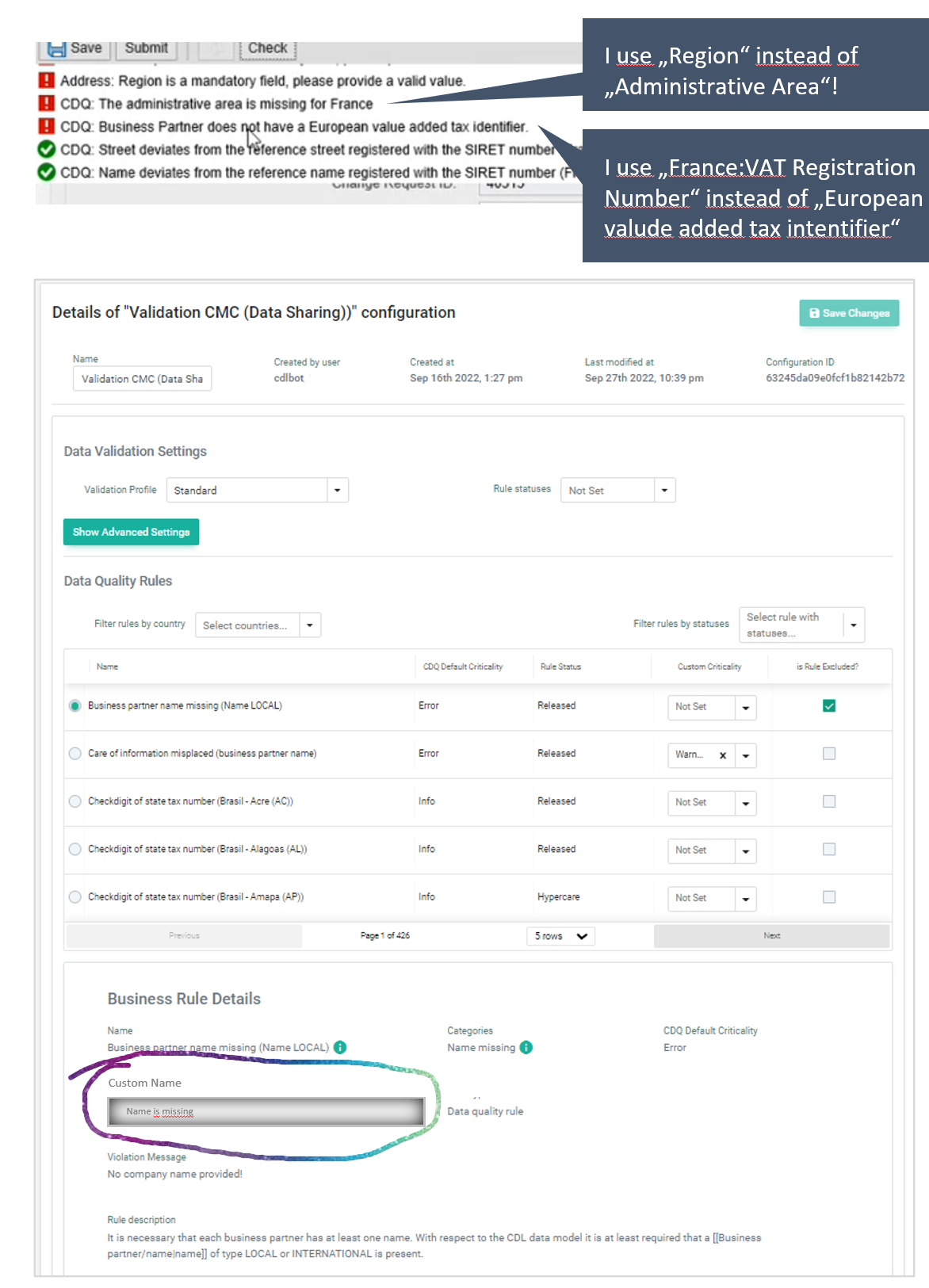
Task: Click the Save disk icon in toolbar
Action: [x=56, y=49]
